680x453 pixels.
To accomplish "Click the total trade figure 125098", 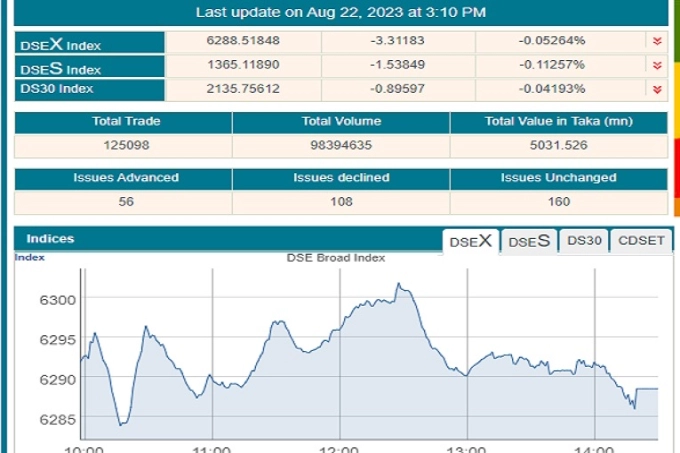I will pyautogui.click(x=126, y=145).
